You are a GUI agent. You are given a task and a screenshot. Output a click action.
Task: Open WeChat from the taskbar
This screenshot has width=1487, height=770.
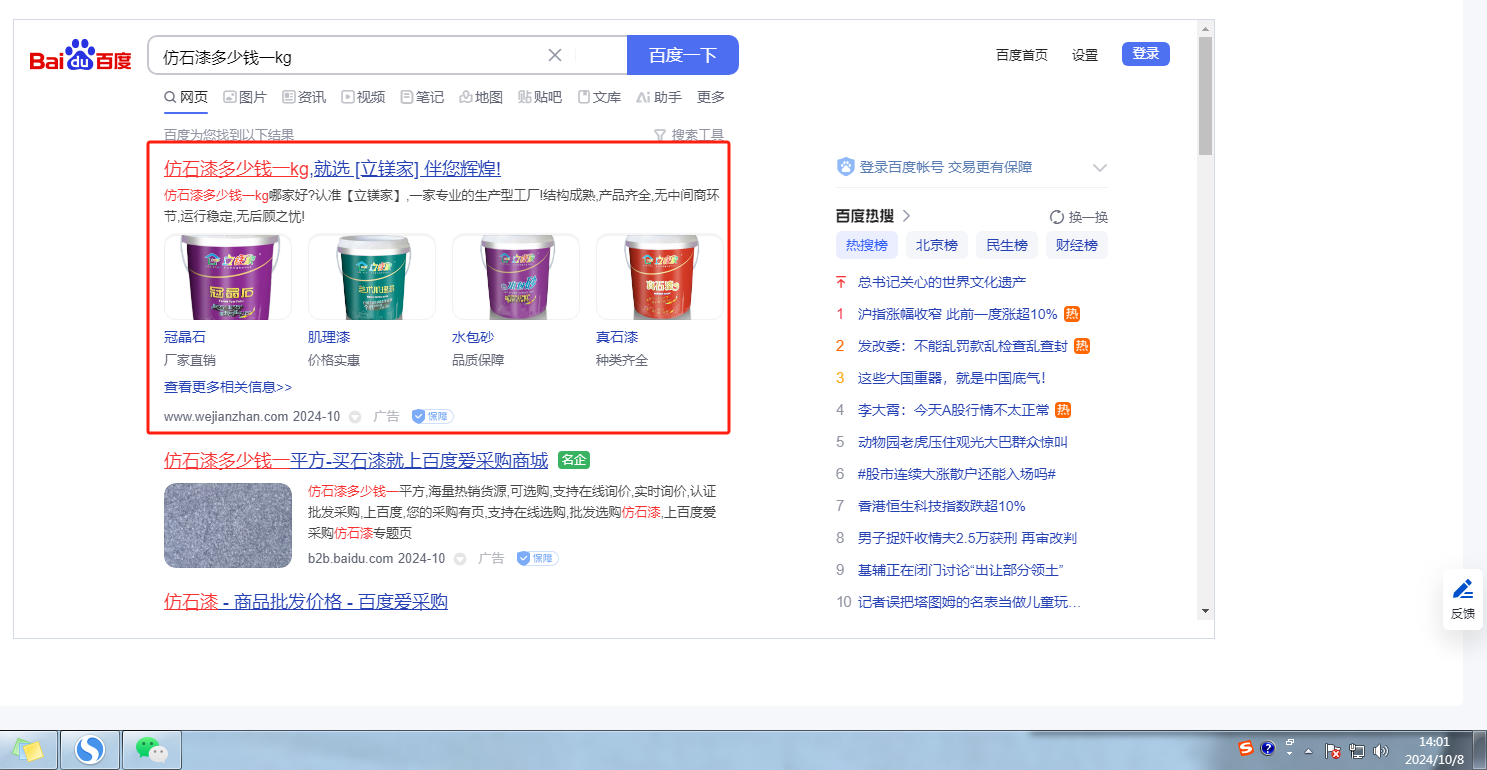(151, 749)
